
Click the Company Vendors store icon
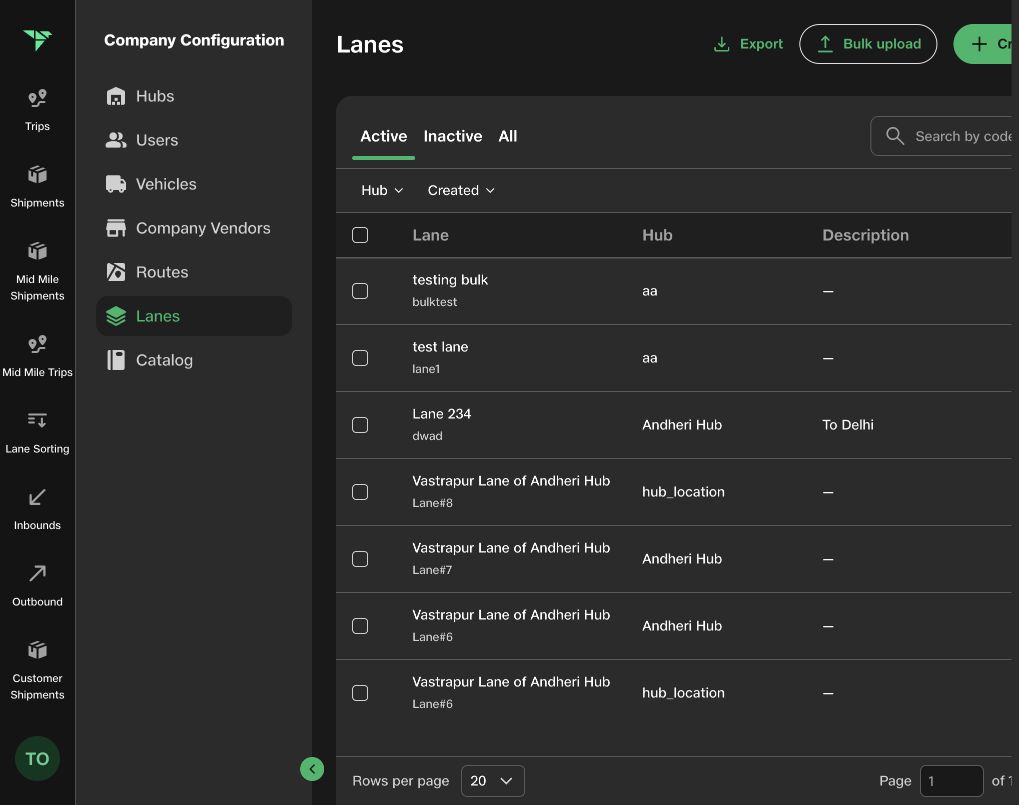116,228
